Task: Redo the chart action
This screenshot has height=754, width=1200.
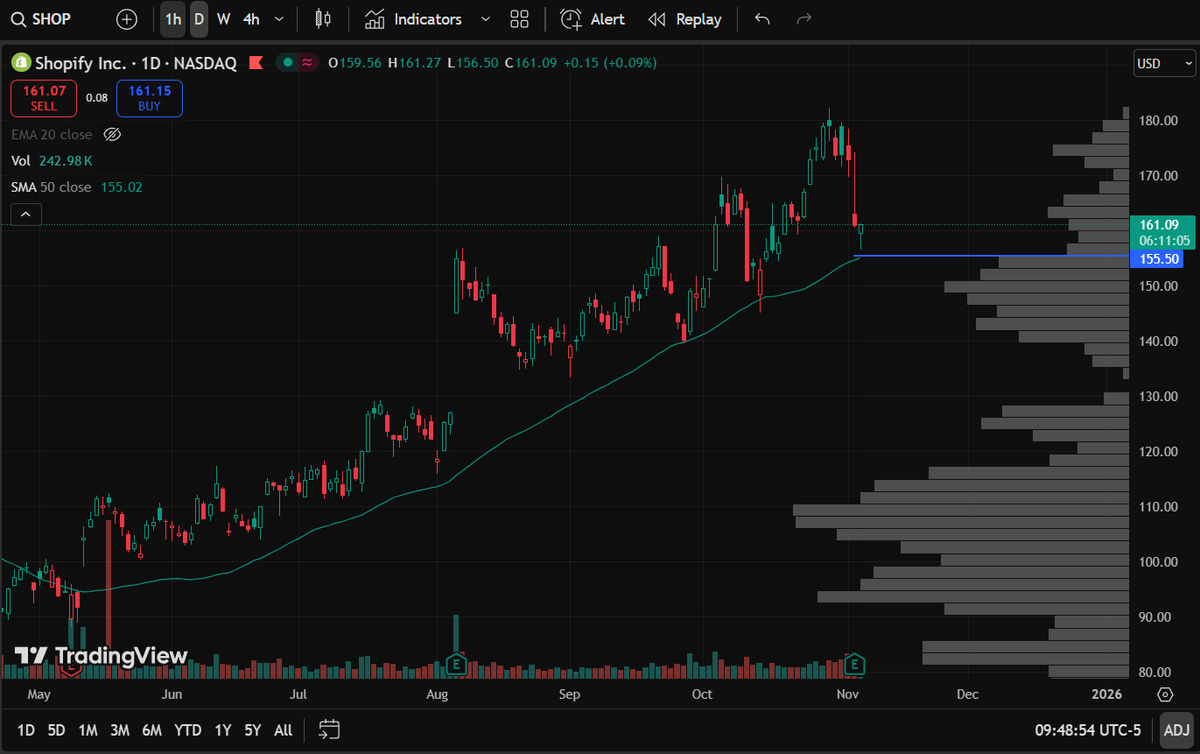Action: click(x=803, y=19)
